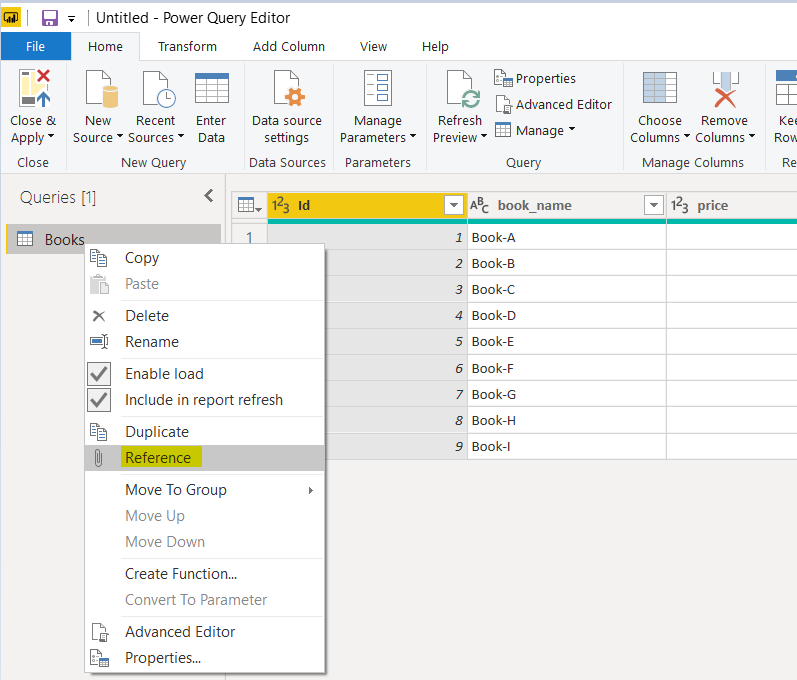The width and height of the screenshot is (797, 680).
Task: Toggle the Enable load checkbox
Action: pos(99,374)
